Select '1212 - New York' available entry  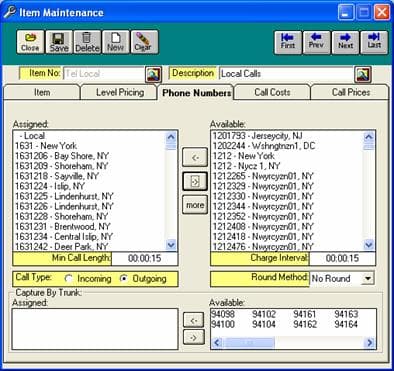click(x=287, y=156)
